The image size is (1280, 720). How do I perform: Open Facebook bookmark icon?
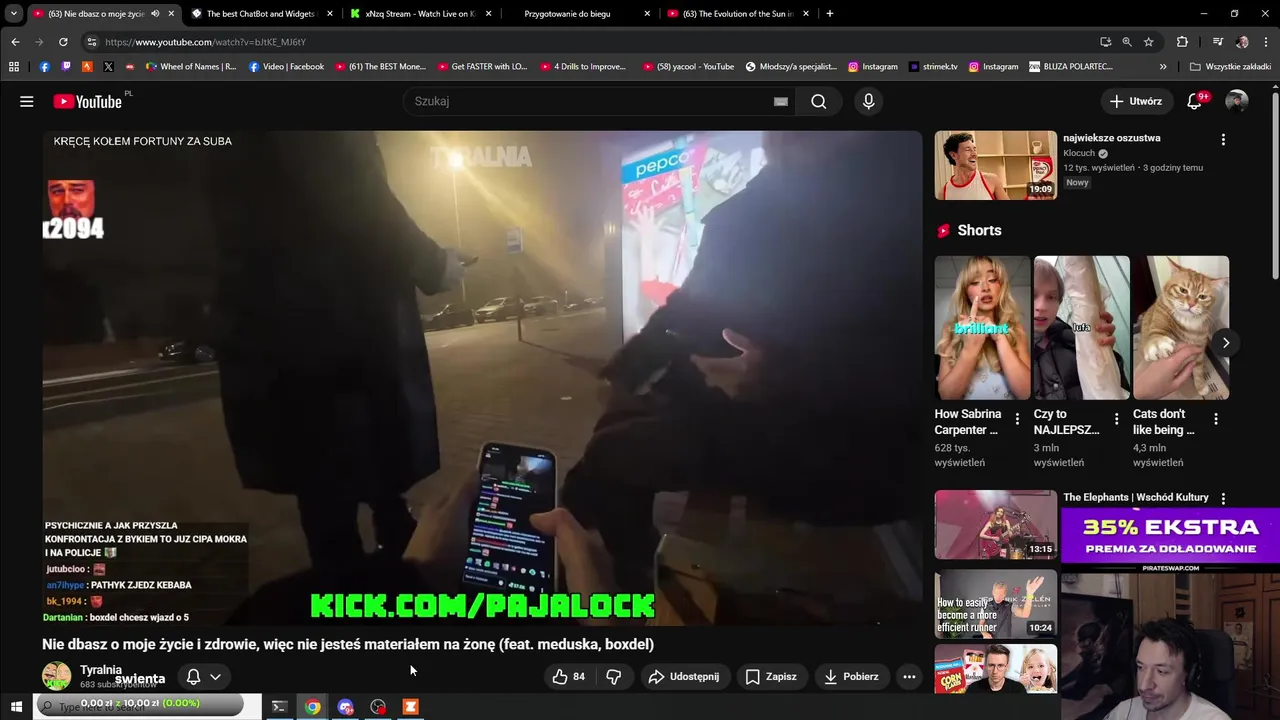[44, 67]
